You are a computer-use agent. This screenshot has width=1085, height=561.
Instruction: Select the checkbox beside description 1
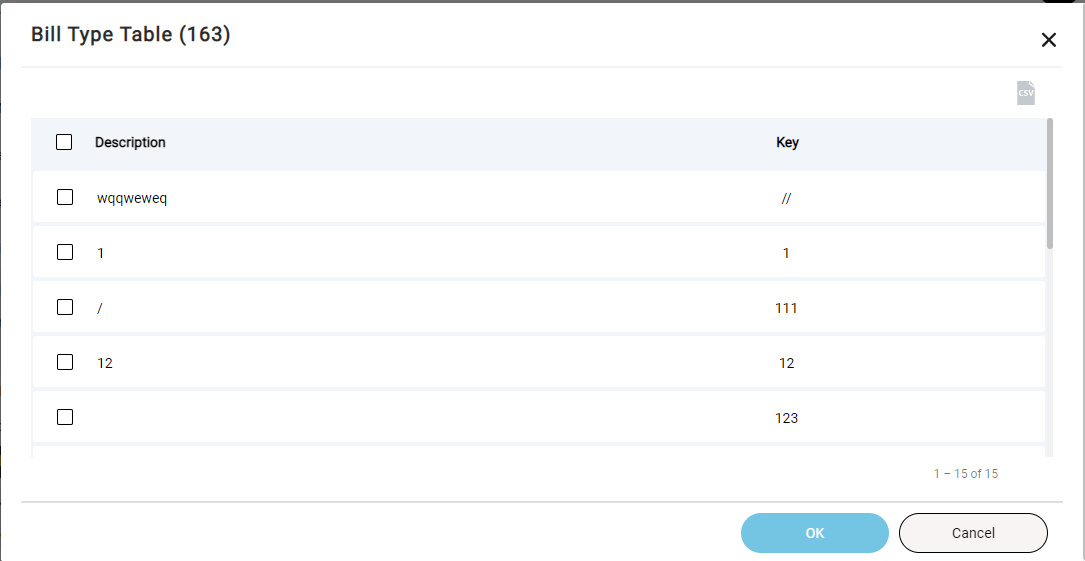click(x=65, y=252)
